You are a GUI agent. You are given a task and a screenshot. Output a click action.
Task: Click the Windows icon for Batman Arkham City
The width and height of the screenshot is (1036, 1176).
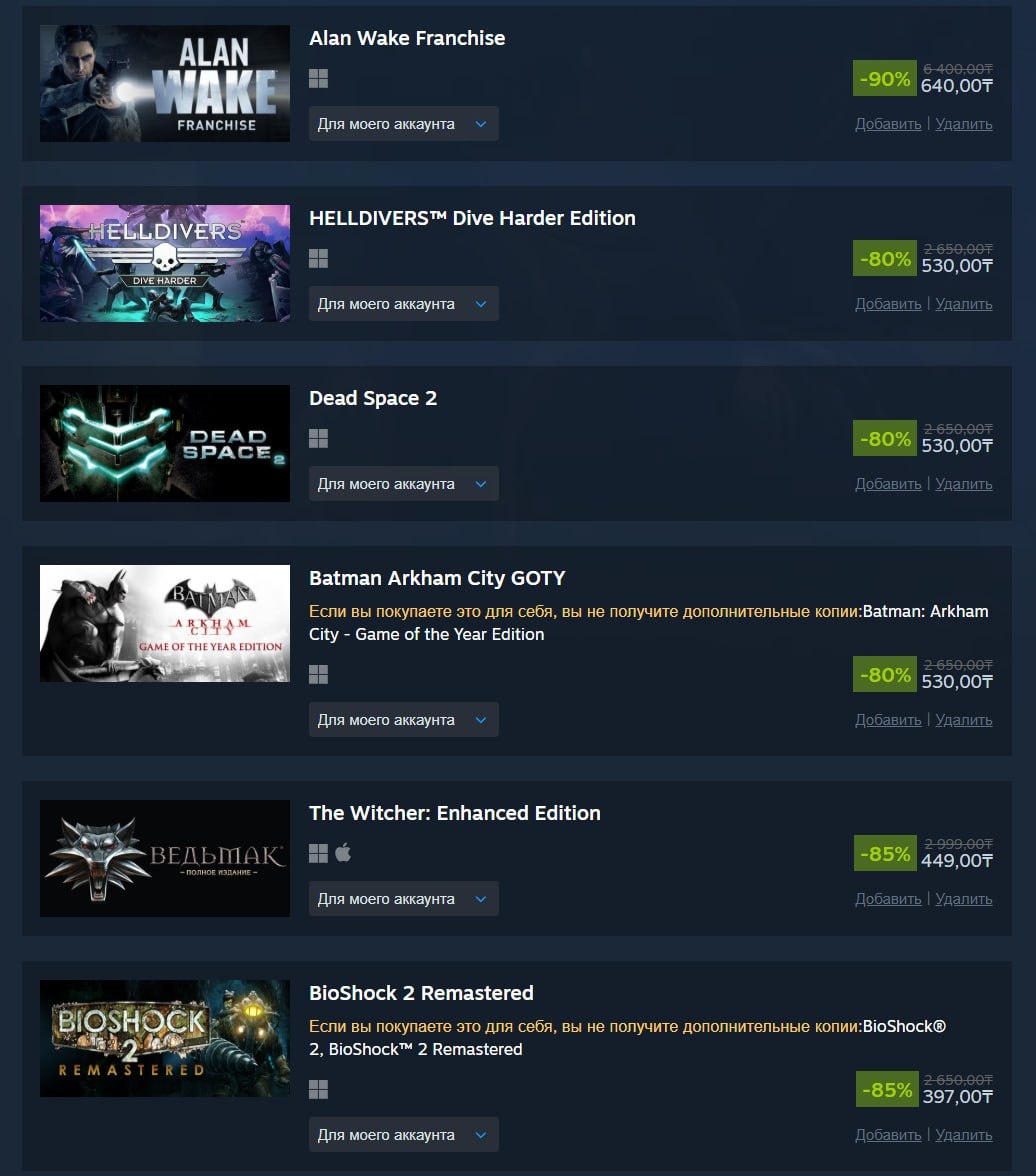318,675
